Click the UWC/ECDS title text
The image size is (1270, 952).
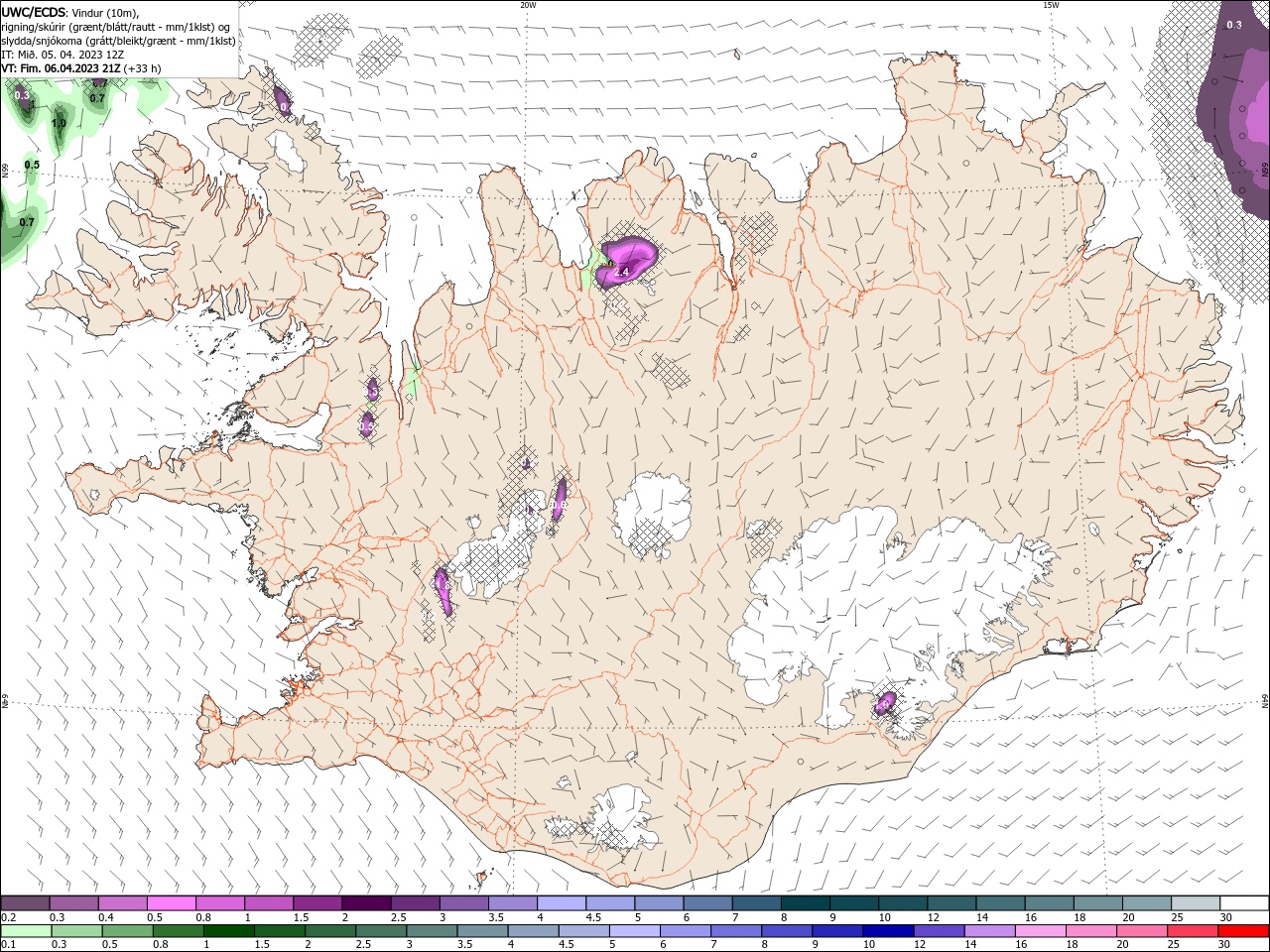[x=34, y=12]
